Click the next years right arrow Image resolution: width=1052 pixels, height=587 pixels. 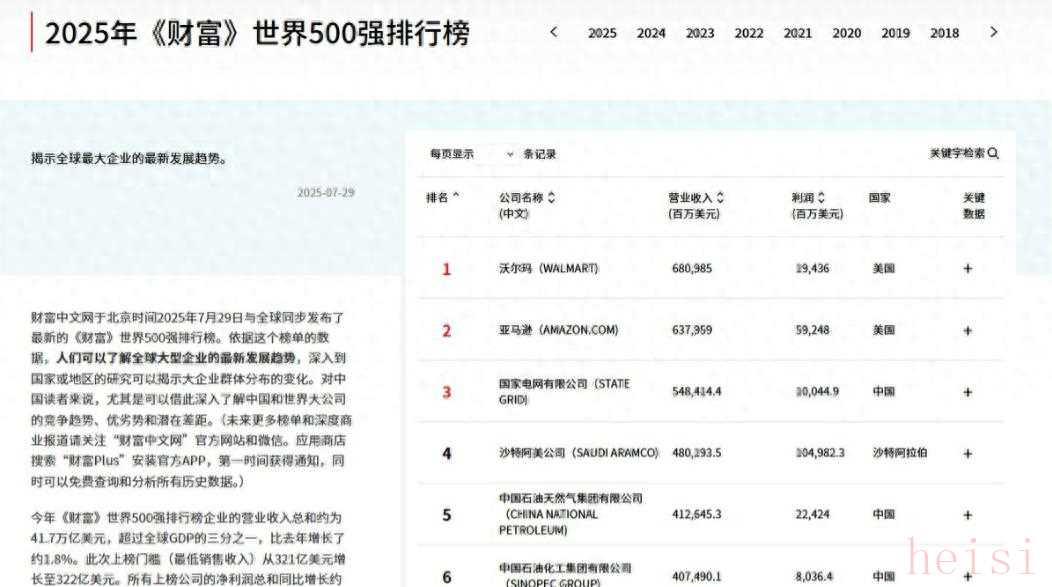(993, 32)
